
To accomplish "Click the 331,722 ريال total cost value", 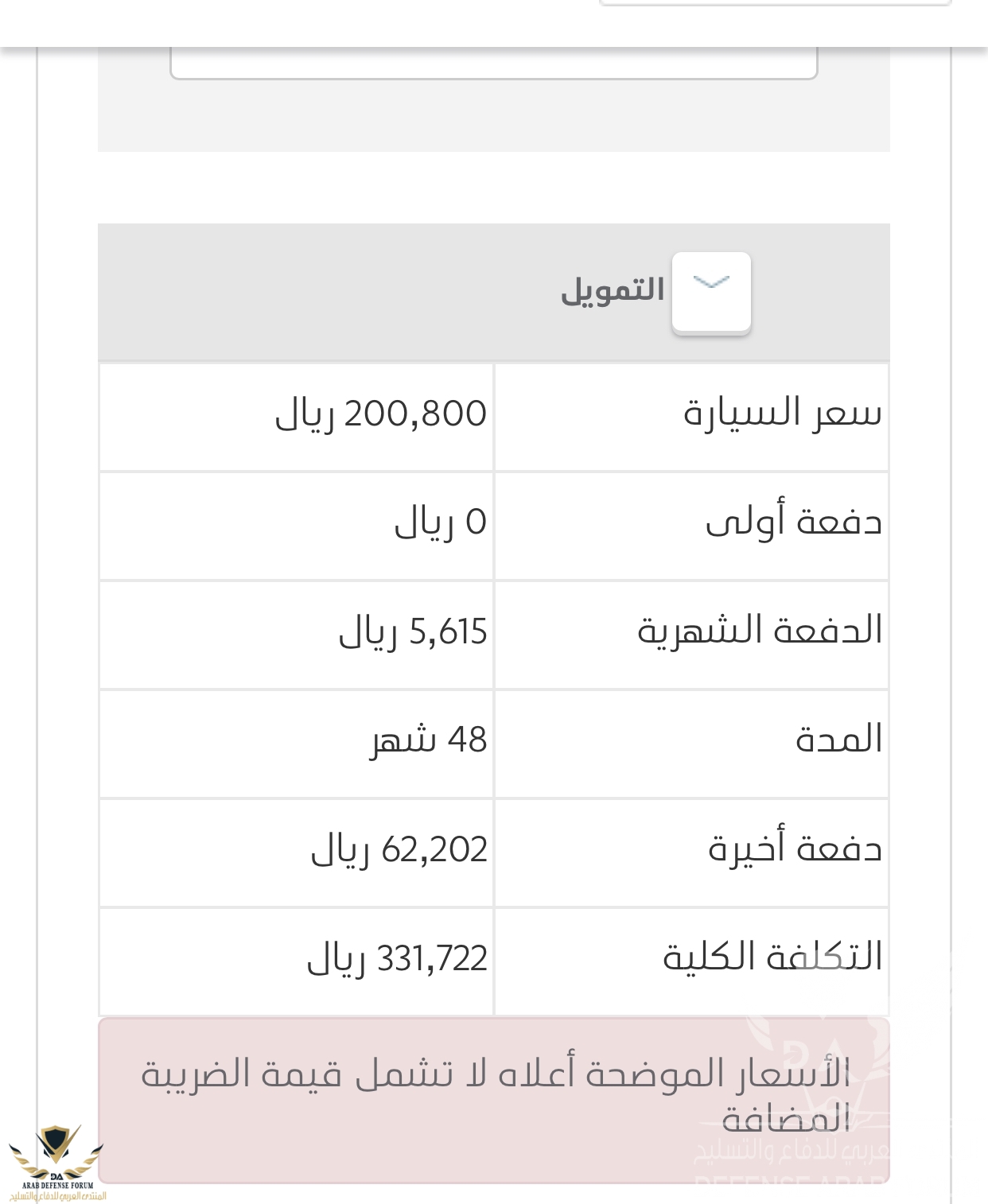I will [397, 959].
